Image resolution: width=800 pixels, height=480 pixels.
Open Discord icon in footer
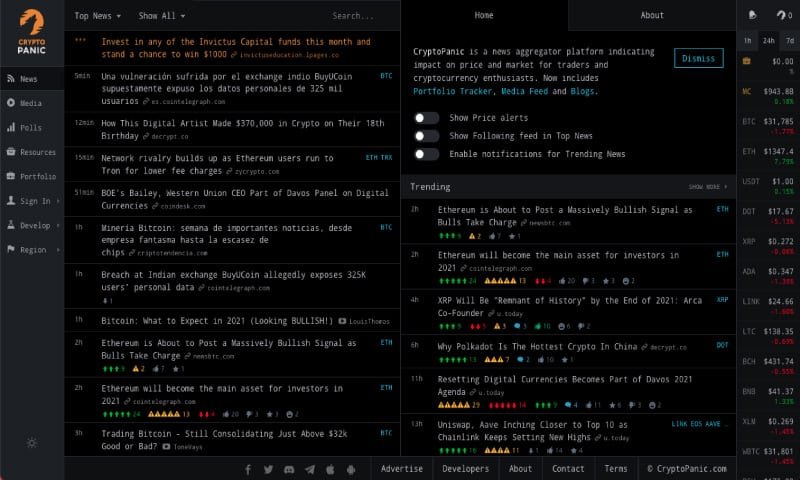tap(289, 469)
